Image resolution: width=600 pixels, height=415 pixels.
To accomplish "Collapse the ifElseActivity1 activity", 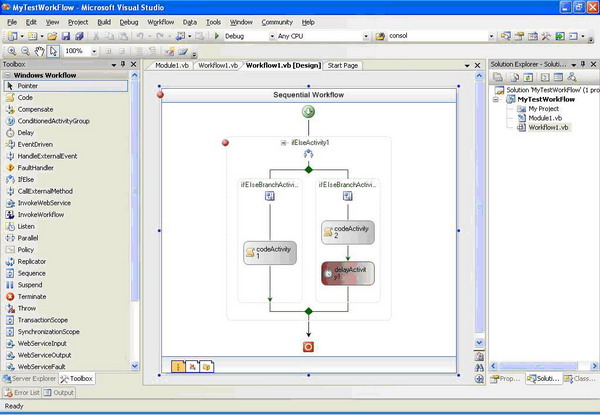I will click(x=283, y=143).
